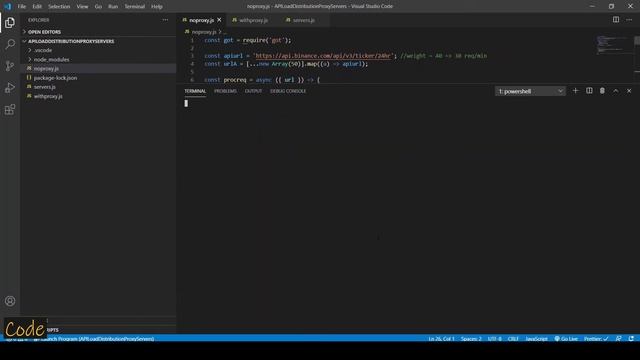This screenshot has width=640, height=360.
Task: Switch to the Problems panel tab
Action: pos(225,91)
